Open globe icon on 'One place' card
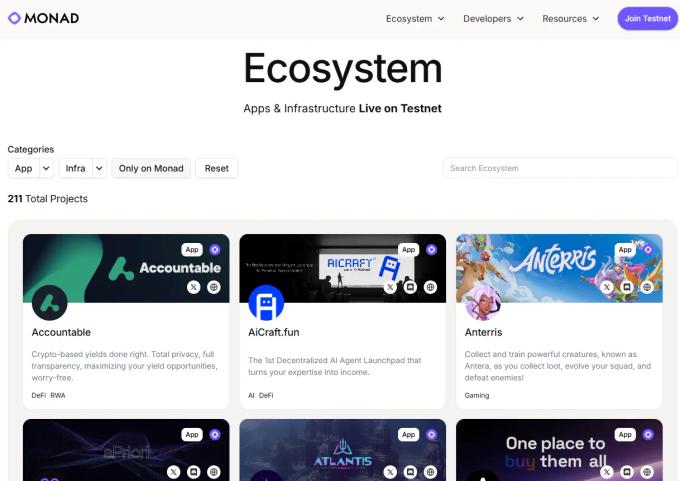Viewport: 680px width, 481px height. pyautogui.click(x=647, y=472)
